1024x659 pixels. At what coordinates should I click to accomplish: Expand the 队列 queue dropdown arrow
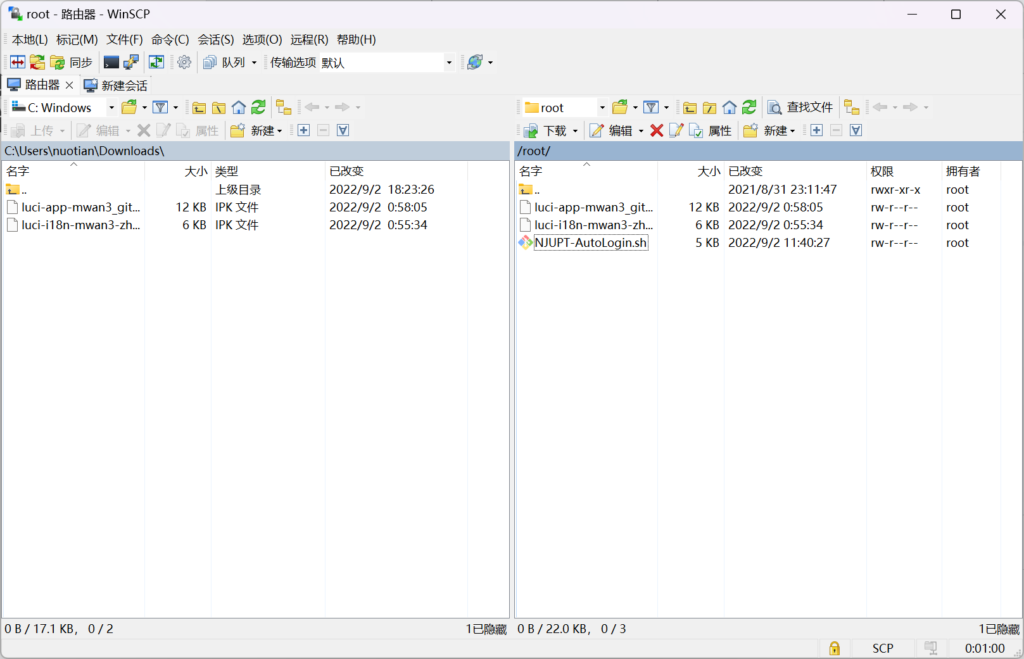255,63
